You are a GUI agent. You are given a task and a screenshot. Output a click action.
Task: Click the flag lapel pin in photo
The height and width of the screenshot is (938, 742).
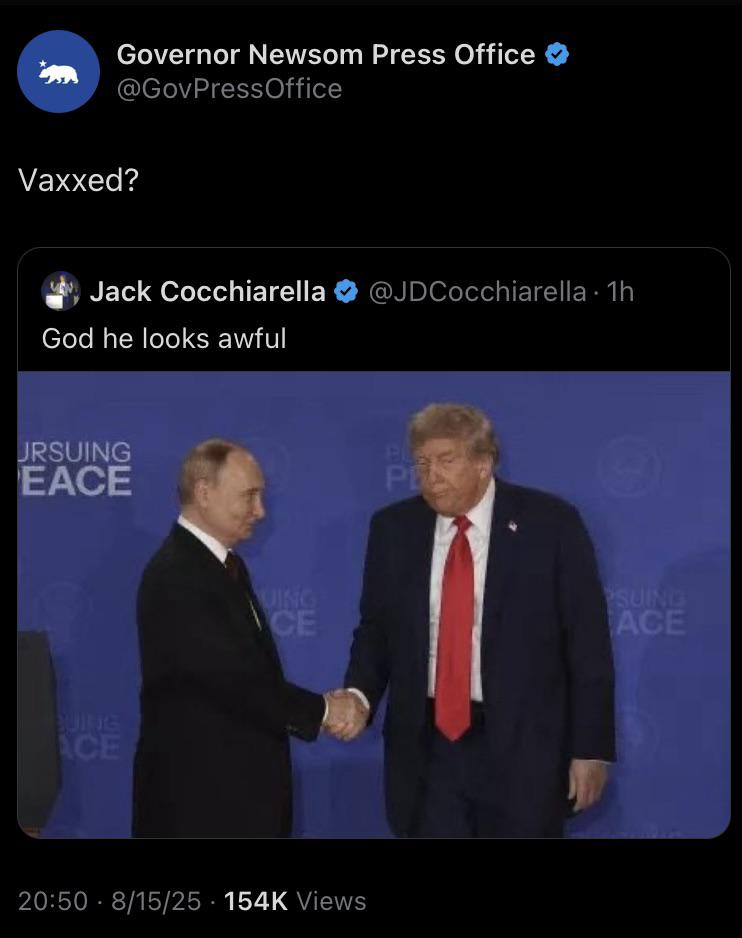(513, 526)
